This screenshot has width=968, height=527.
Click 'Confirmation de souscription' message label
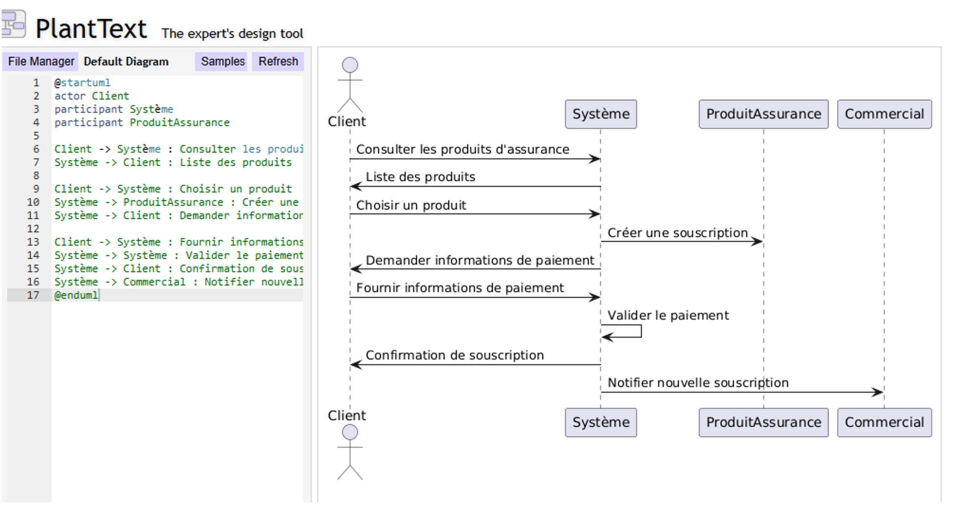tap(454, 355)
